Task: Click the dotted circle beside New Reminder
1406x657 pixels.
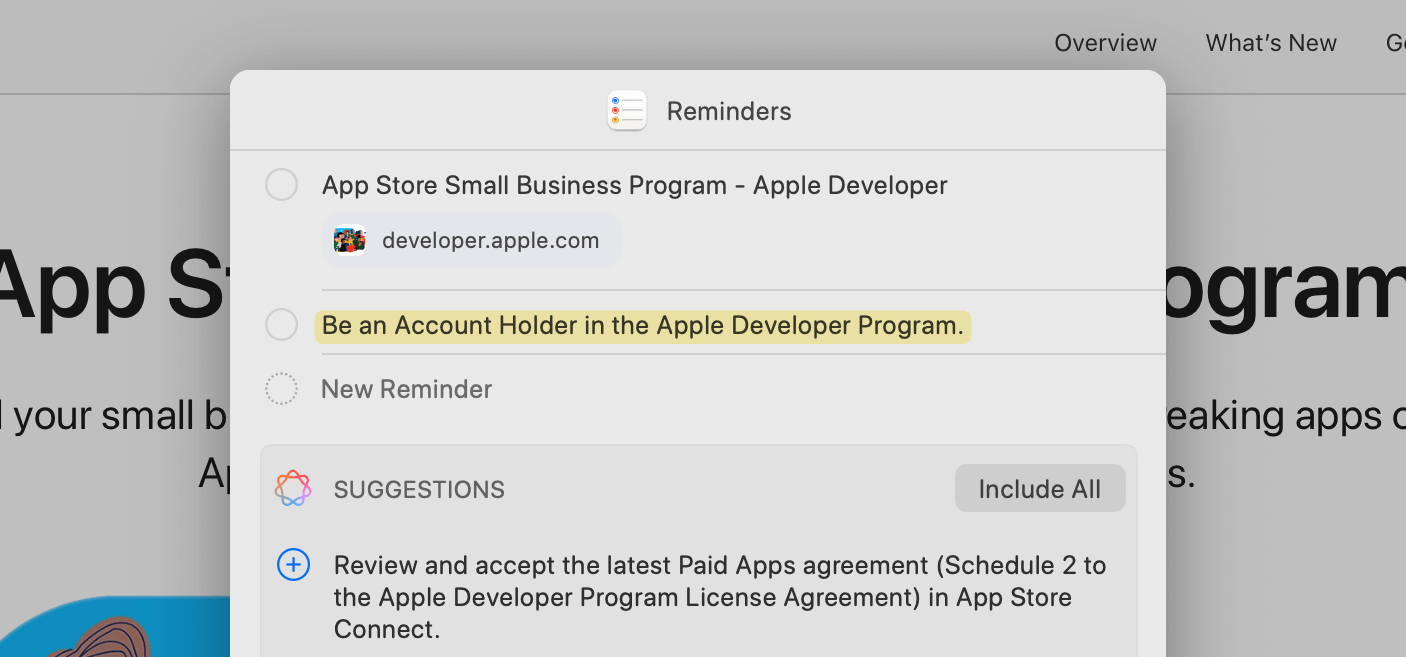Action: coord(281,389)
